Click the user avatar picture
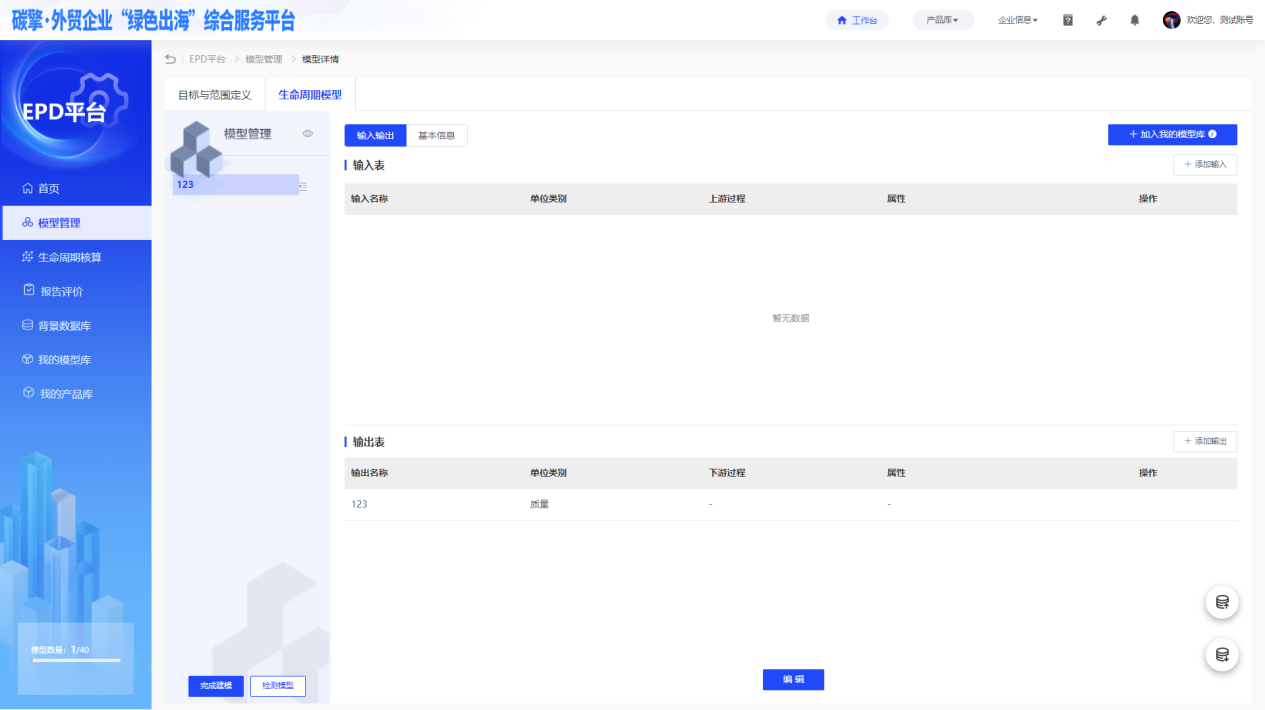The height and width of the screenshot is (710, 1265). click(x=1171, y=20)
